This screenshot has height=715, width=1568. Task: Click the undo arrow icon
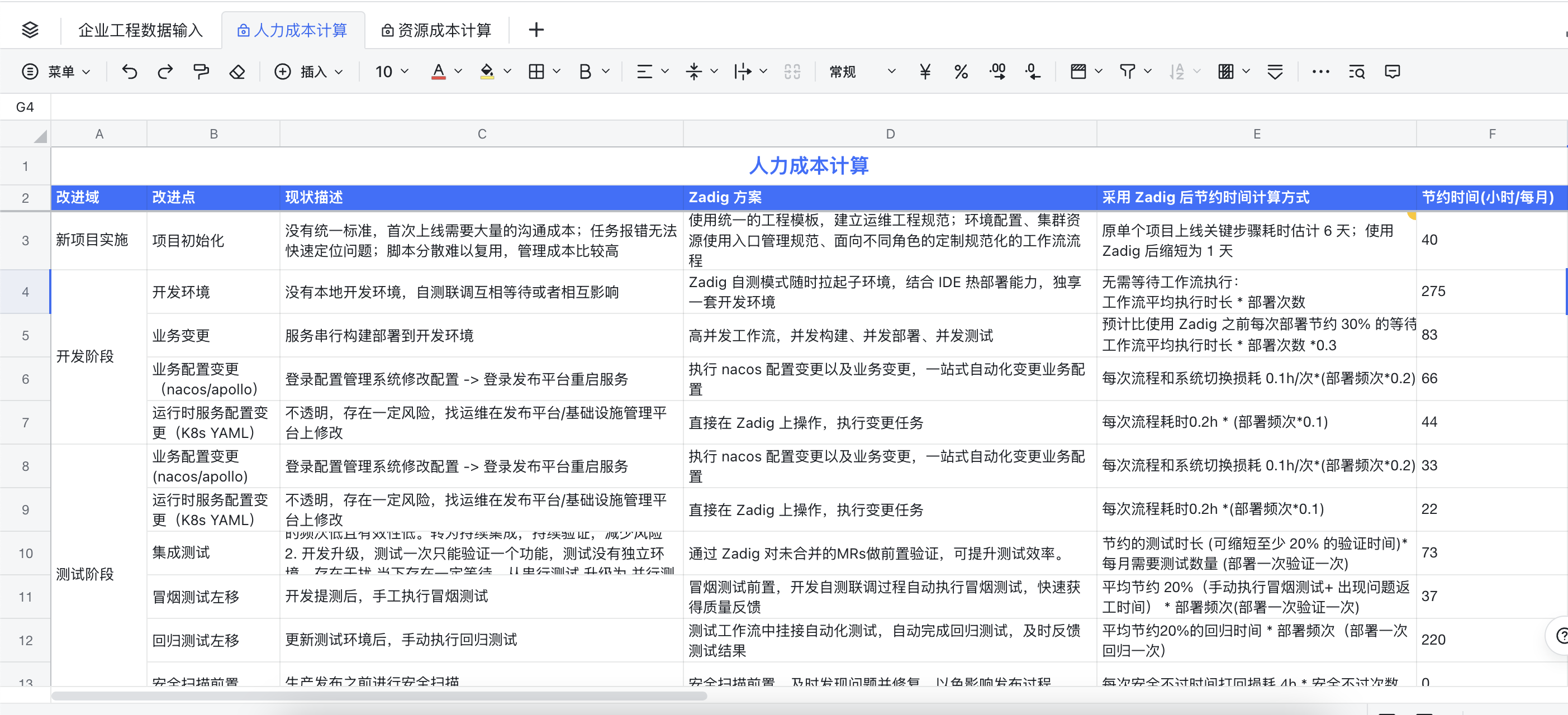(x=129, y=72)
